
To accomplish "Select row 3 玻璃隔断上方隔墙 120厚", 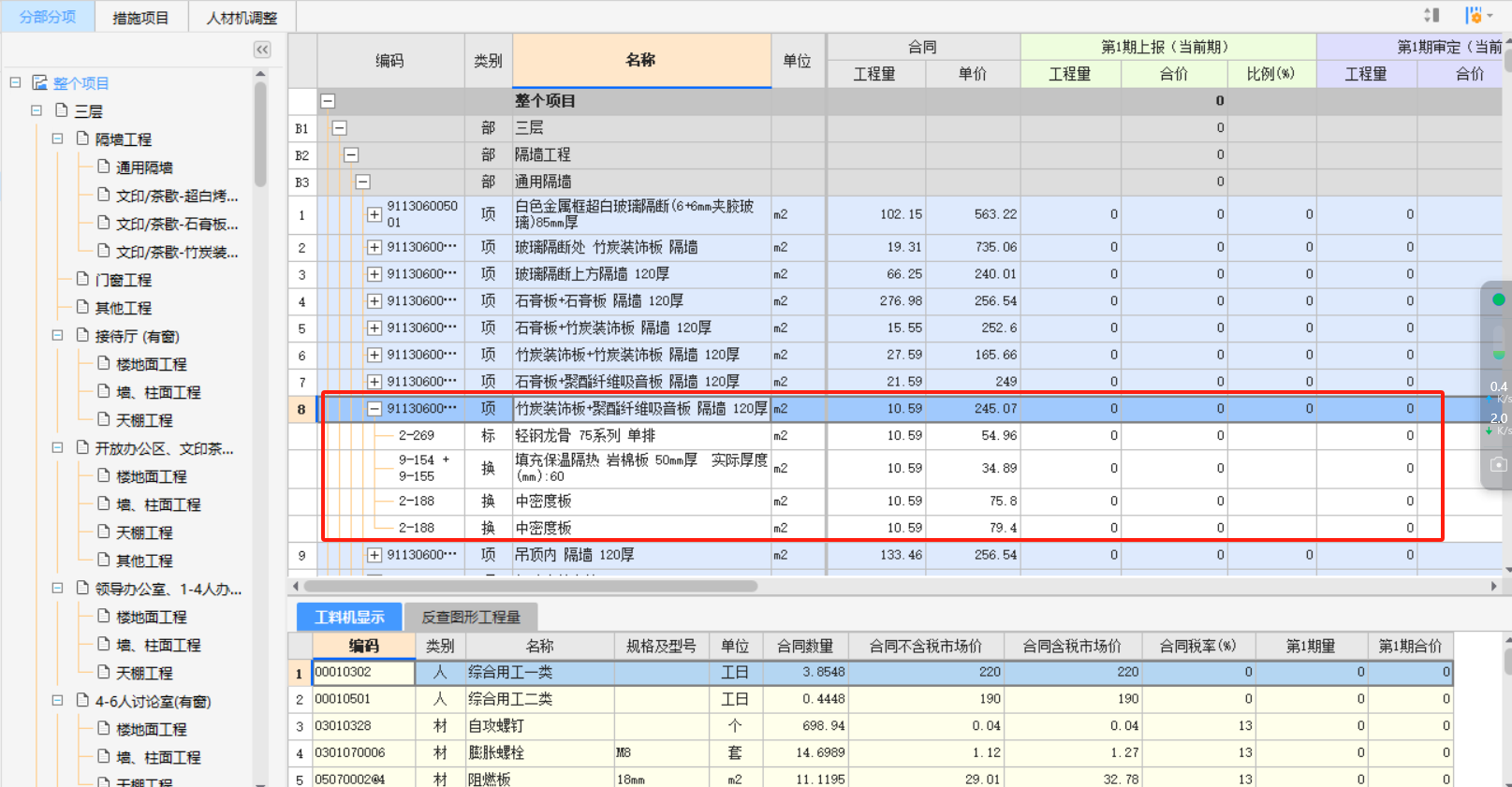I will tap(894, 274).
